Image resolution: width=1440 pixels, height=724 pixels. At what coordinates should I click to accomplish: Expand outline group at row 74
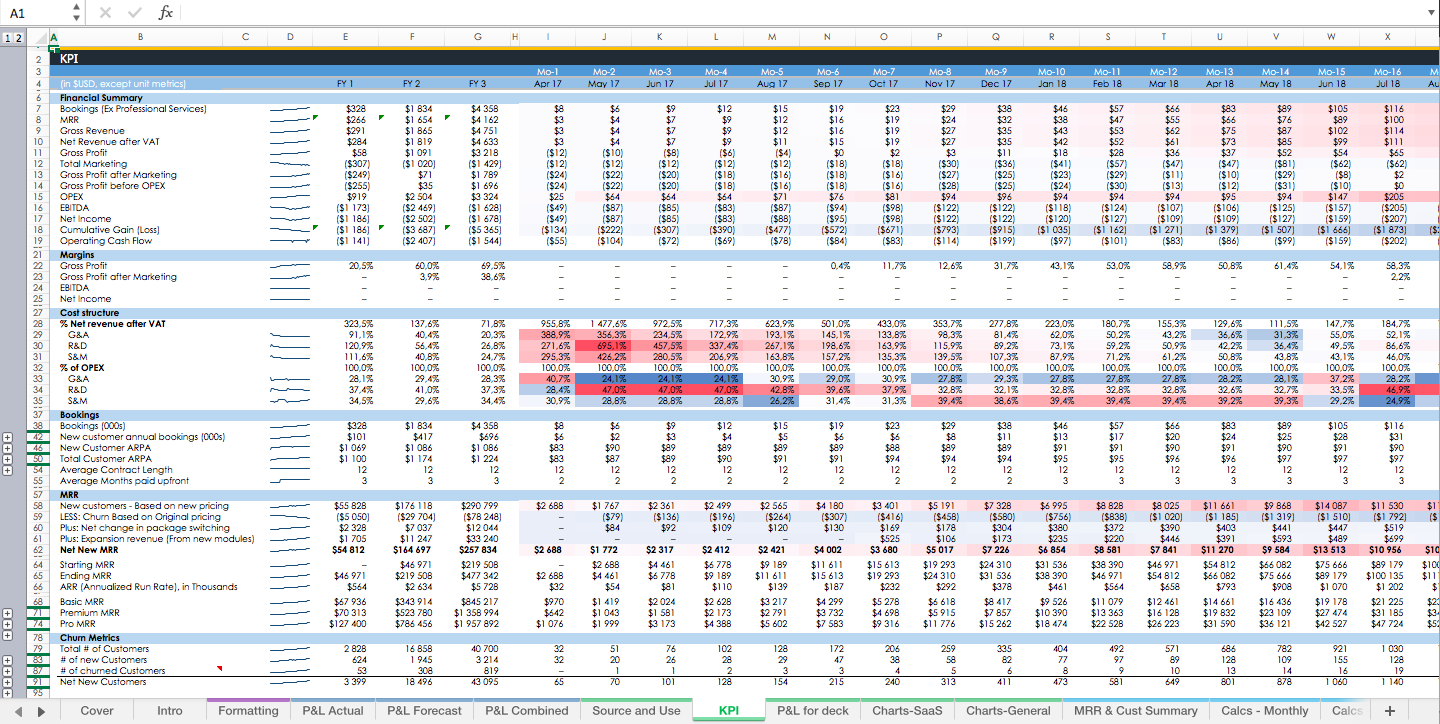click(8, 623)
